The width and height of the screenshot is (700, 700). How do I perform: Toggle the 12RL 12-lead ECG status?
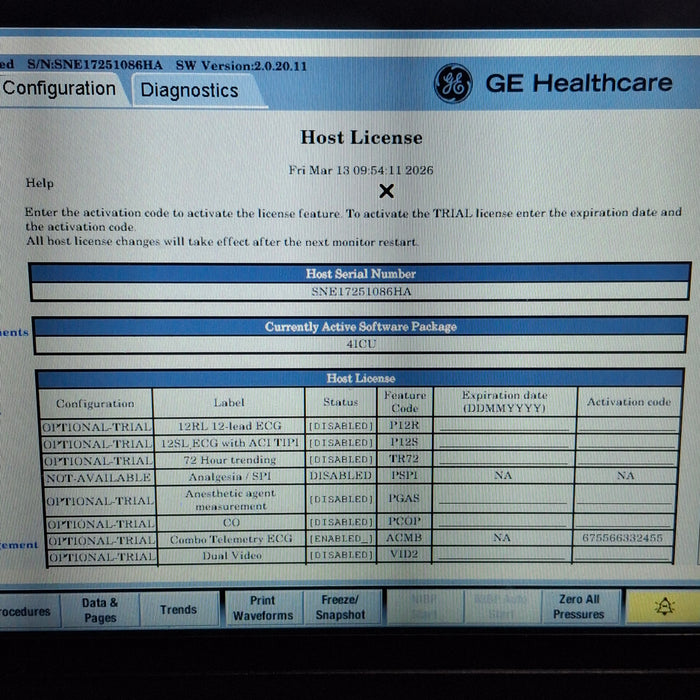pyautogui.click(x=341, y=426)
